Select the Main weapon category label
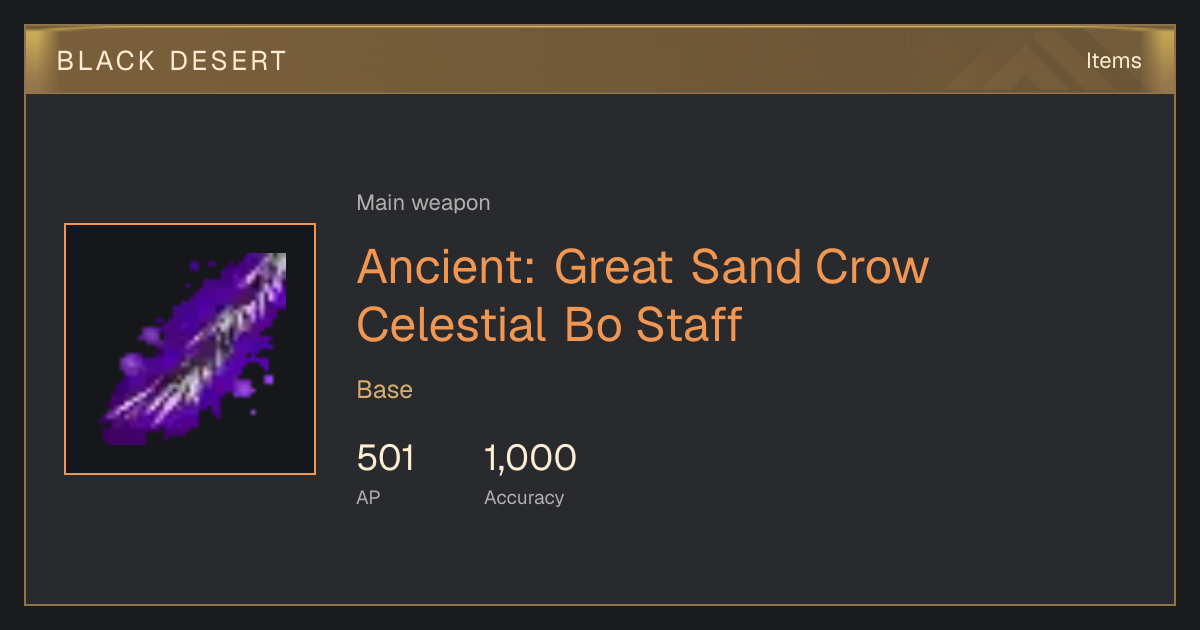Viewport: 1200px width, 630px height. click(x=423, y=203)
